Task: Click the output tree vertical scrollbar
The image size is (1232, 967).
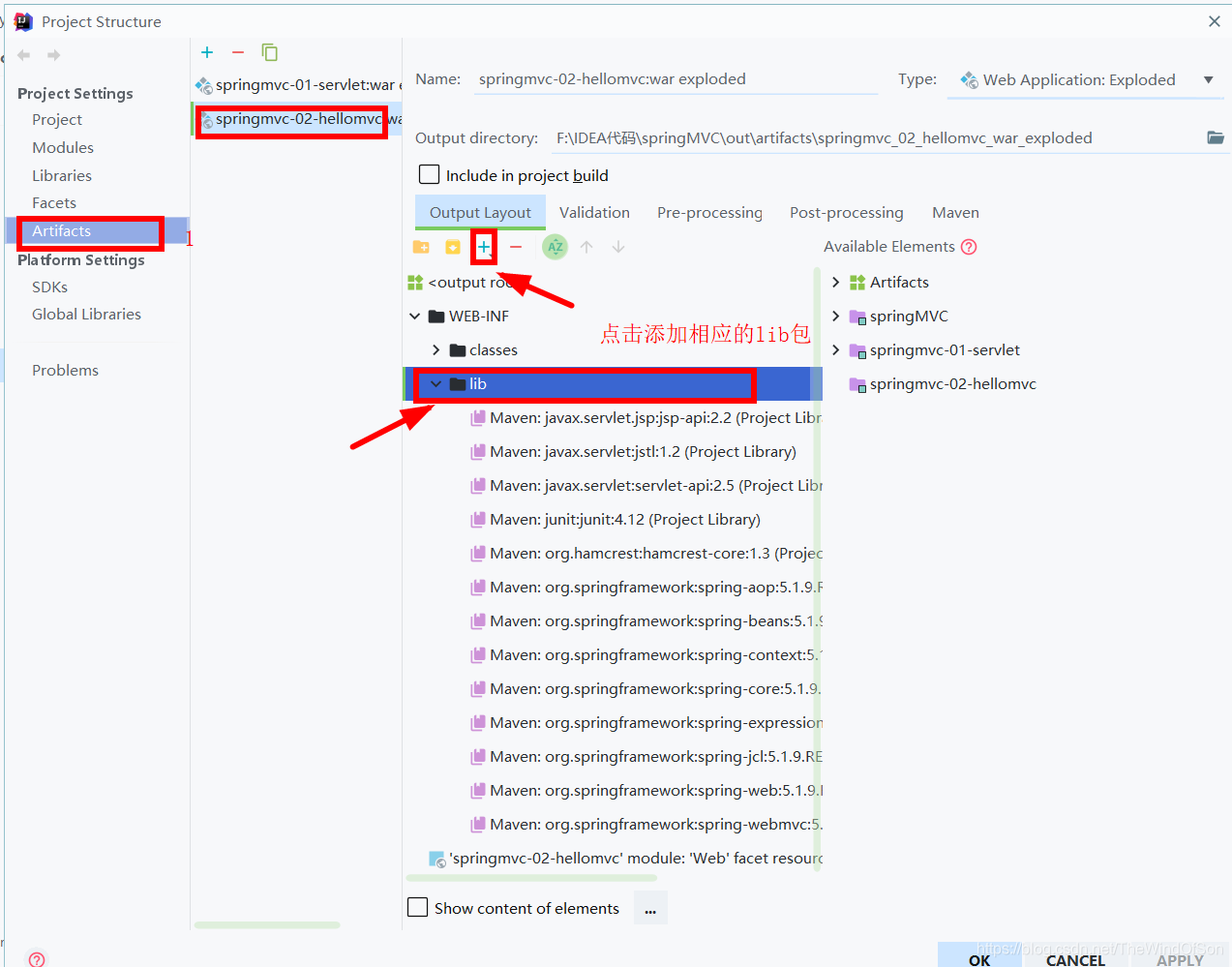Action: coord(817,571)
